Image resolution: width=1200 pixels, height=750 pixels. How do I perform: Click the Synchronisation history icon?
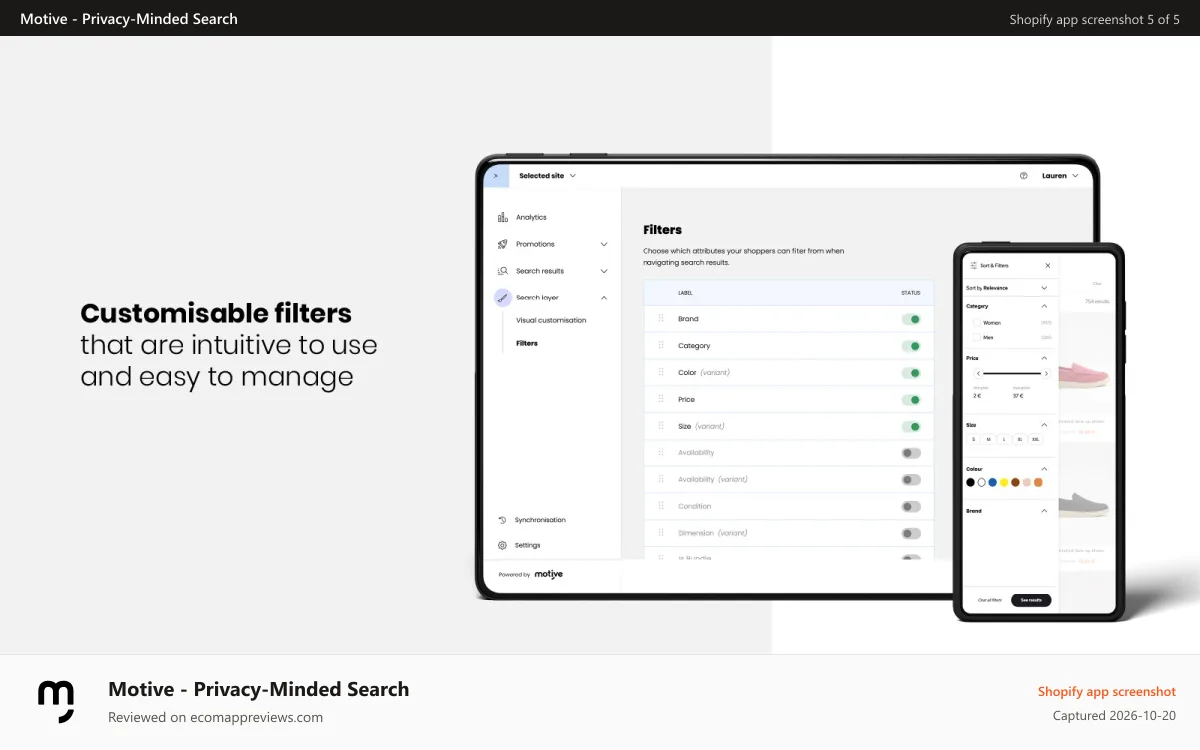pyautogui.click(x=502, y=520)
